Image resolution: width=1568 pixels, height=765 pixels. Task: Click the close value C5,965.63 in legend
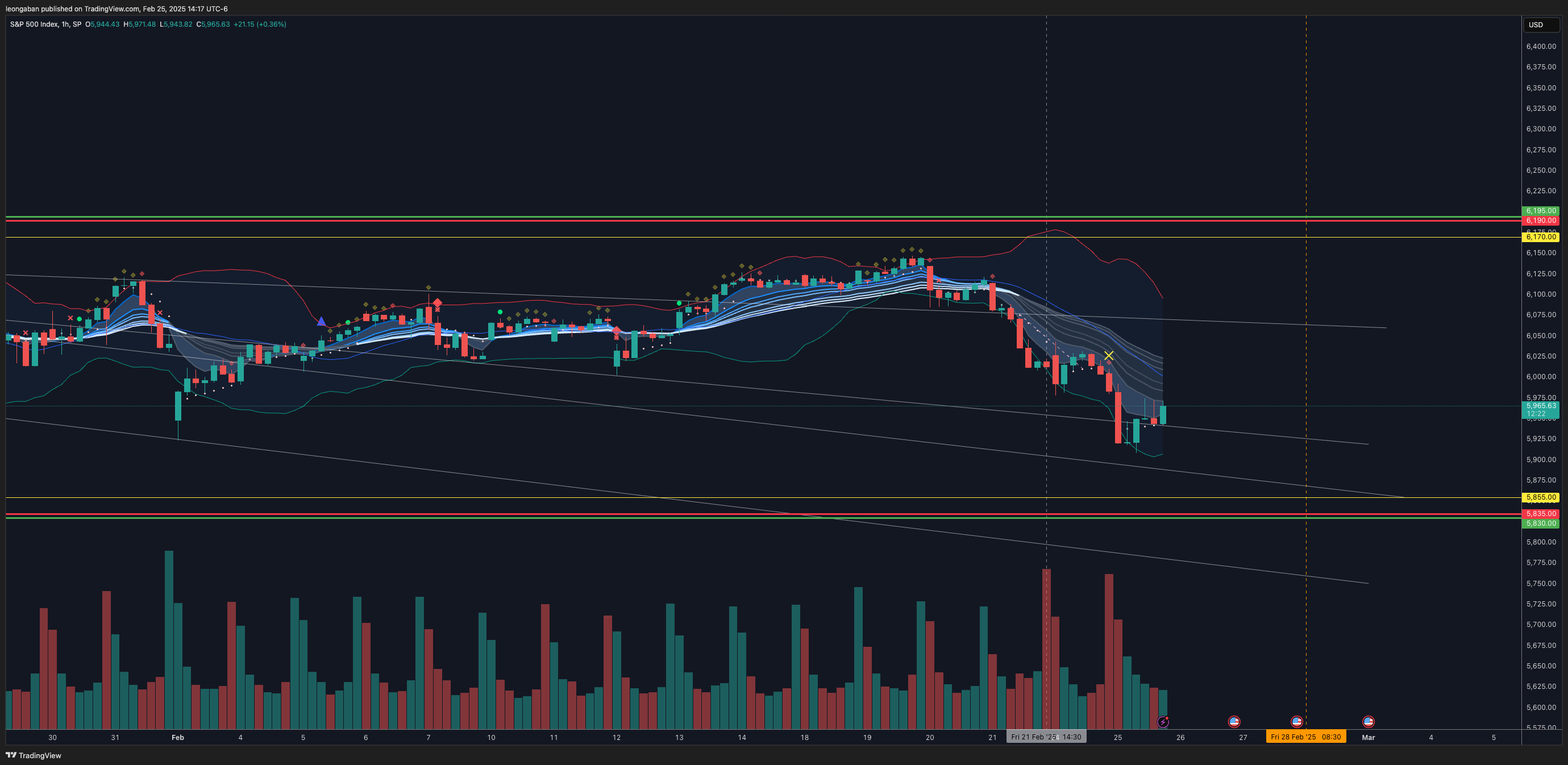tap(213, 24)
